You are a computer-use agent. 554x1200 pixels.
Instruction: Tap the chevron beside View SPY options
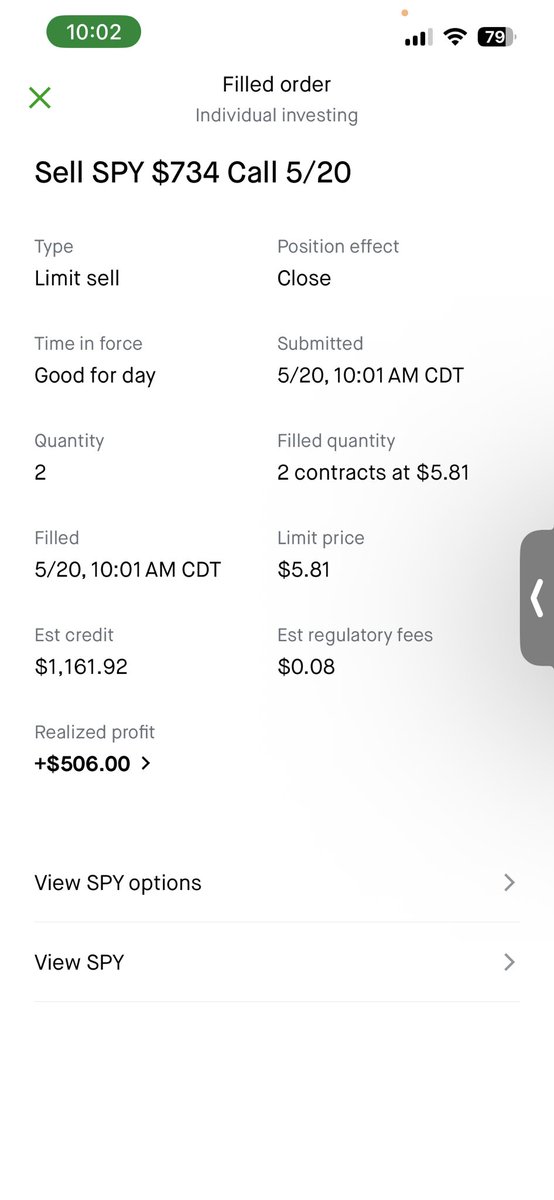[509, 883]
